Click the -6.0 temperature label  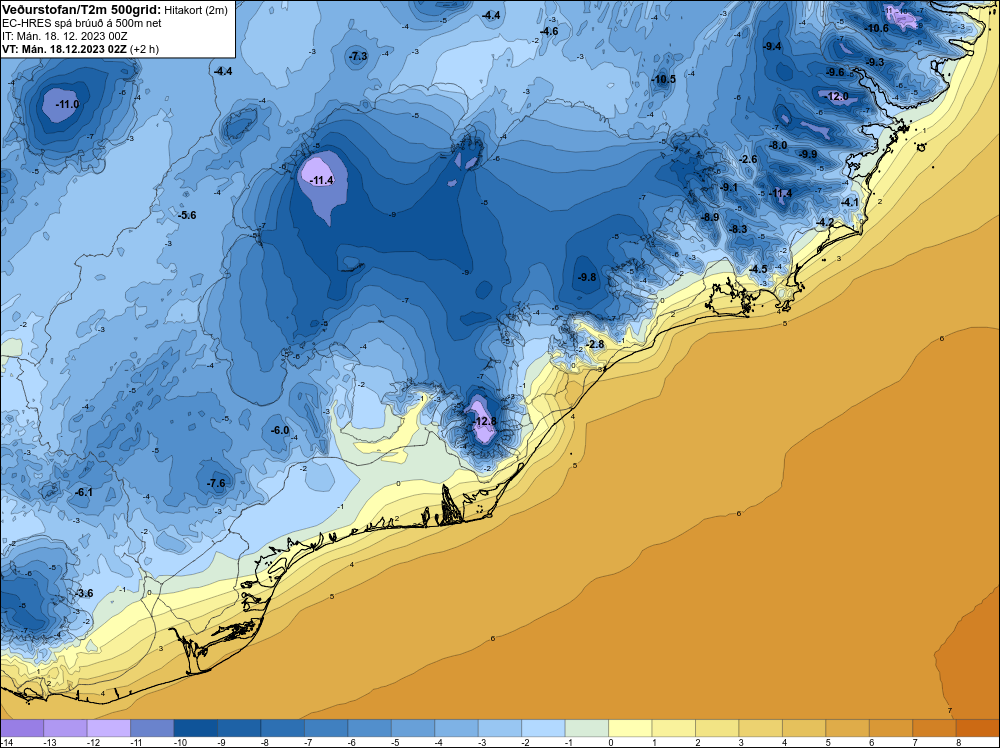[x=280, y=430]
